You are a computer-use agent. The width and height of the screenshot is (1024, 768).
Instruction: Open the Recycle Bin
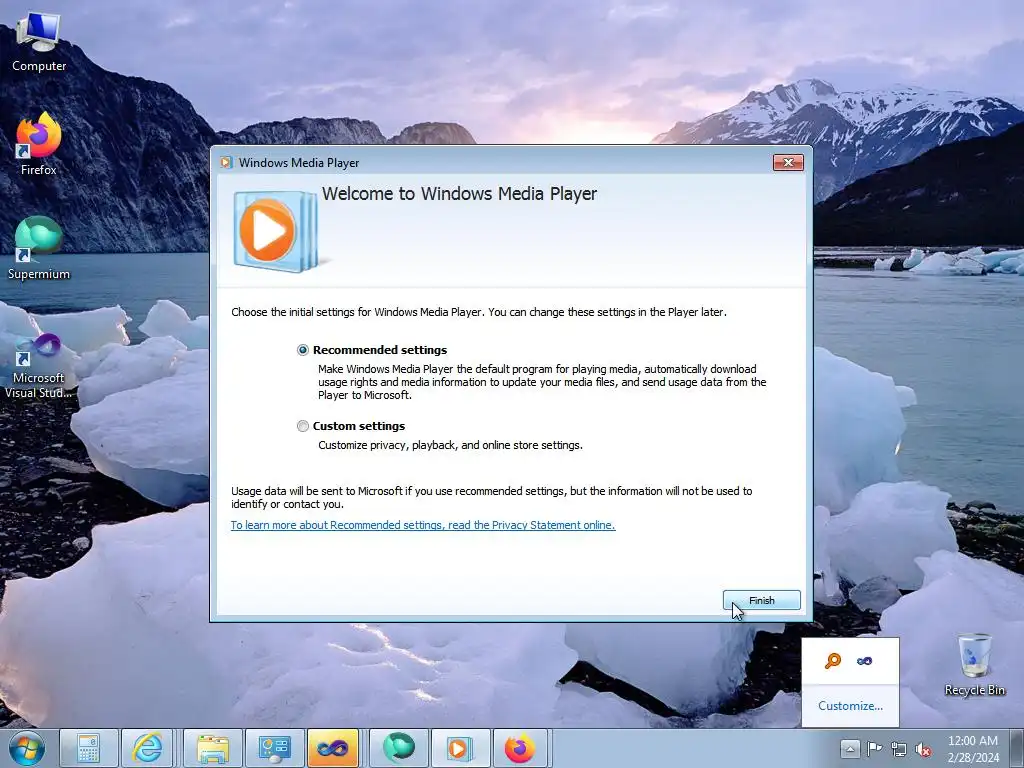click(x=974, y=665)
